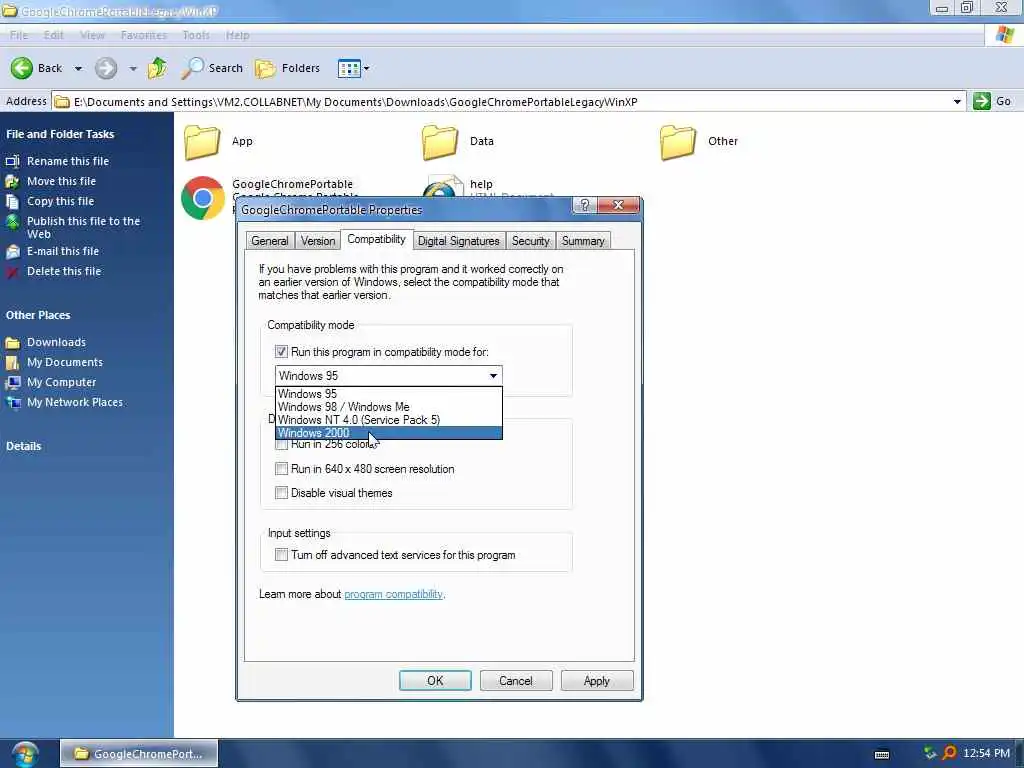1024x768 pixels.
Task: Click the magnifier icon in system tray
Action: pyautogui.click(x=950, y=754)
